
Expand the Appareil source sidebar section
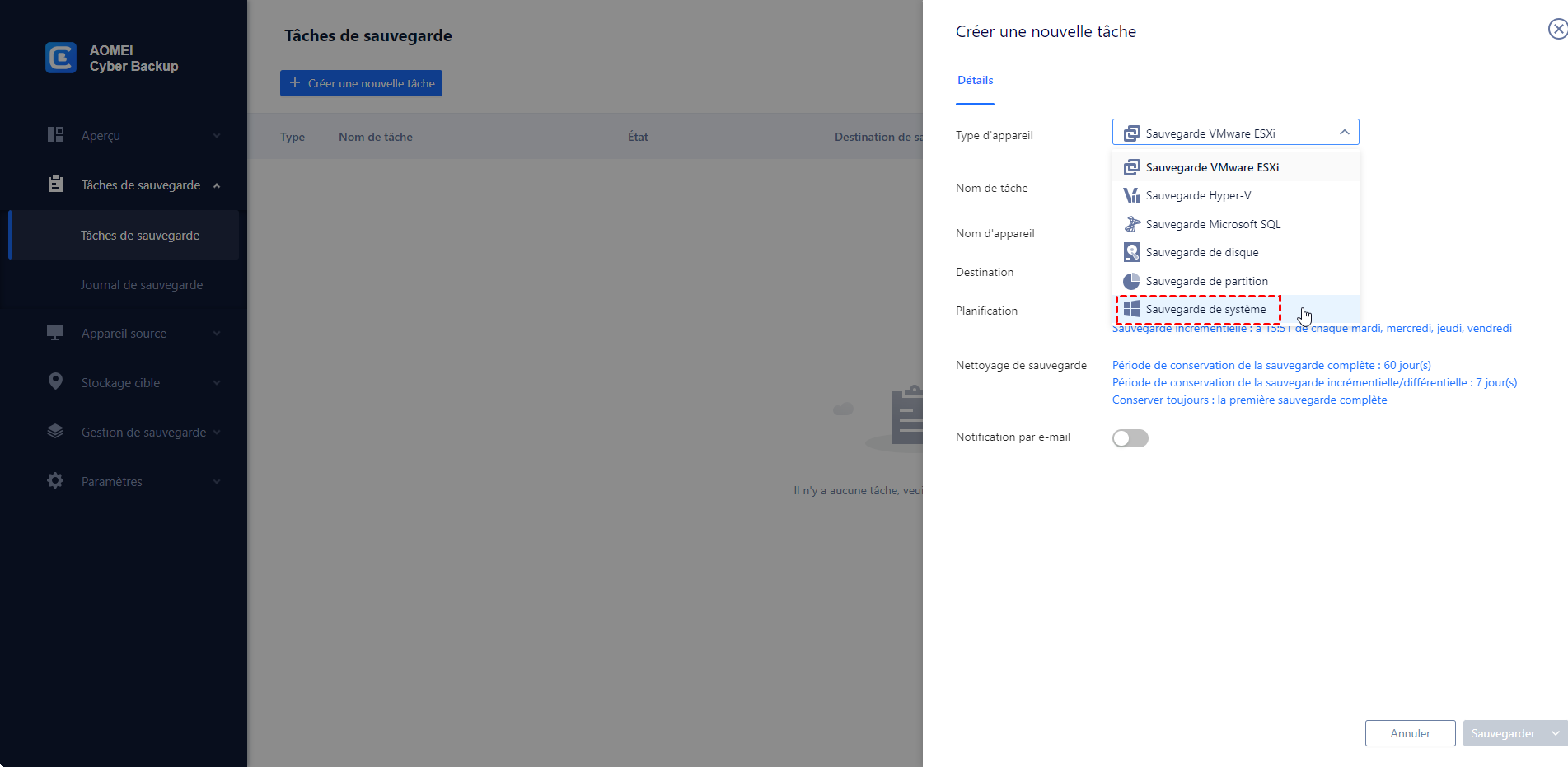coord(217,334)
